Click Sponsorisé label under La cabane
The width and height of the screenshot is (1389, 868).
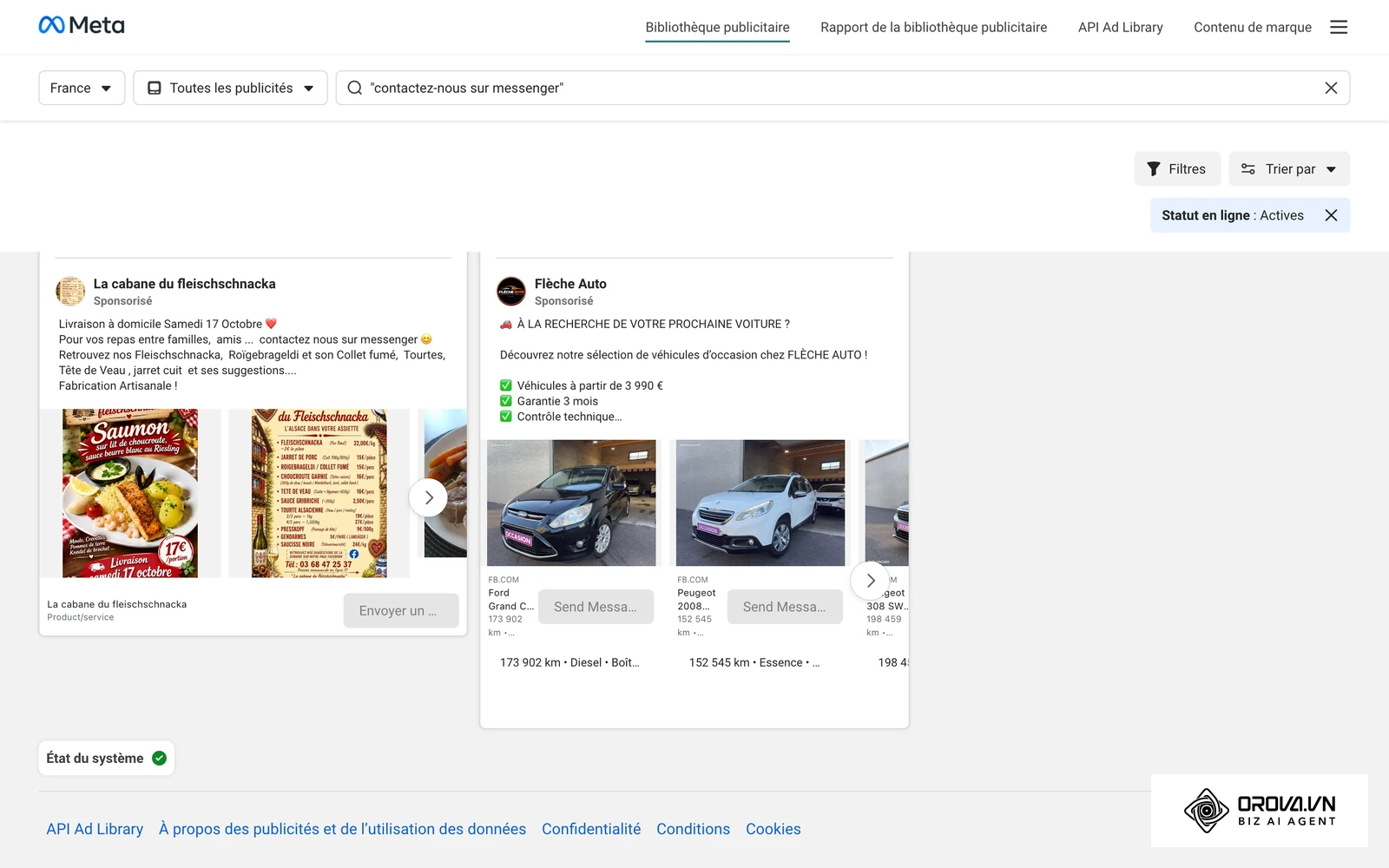pyautogui.click(x=122, y=301)
